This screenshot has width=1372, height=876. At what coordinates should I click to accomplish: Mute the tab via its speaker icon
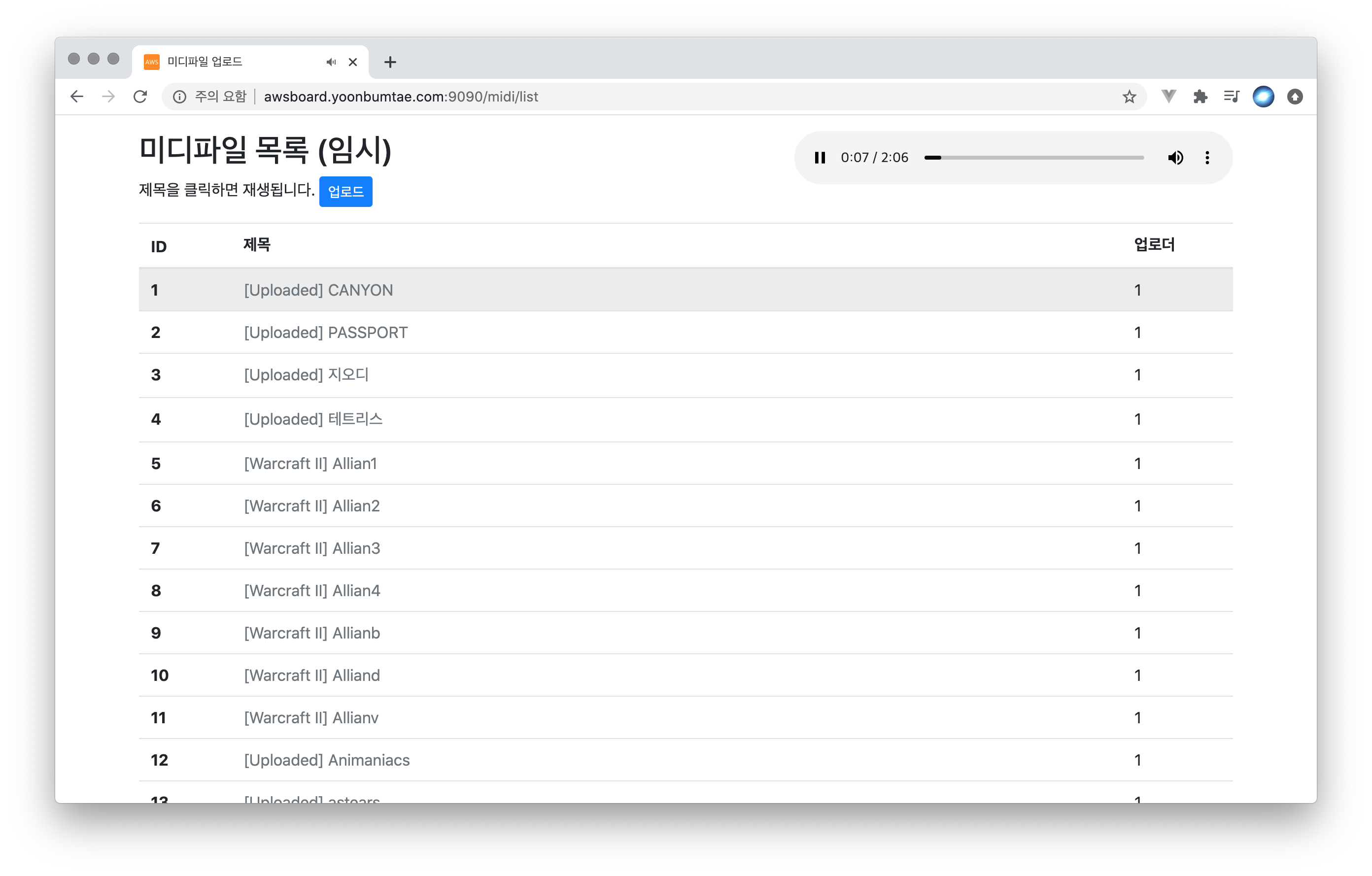click(x=331, y=62)
